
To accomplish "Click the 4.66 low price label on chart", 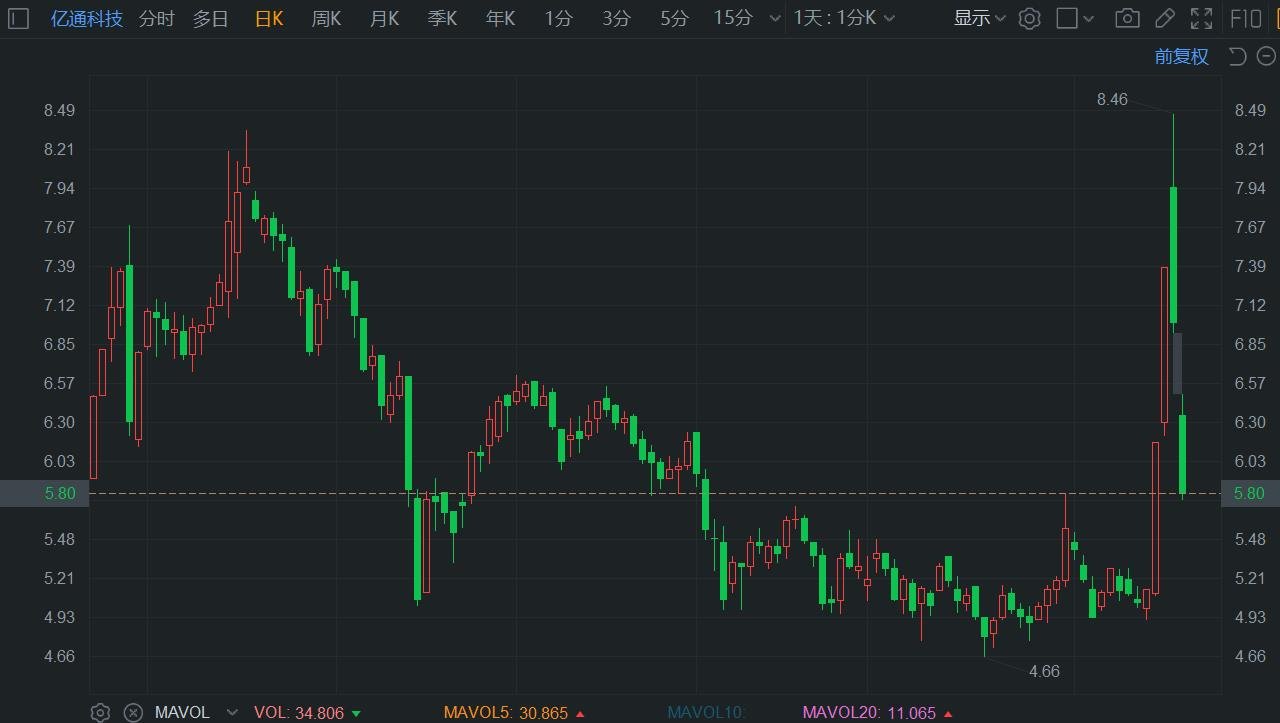I will tap(1044, 671).
